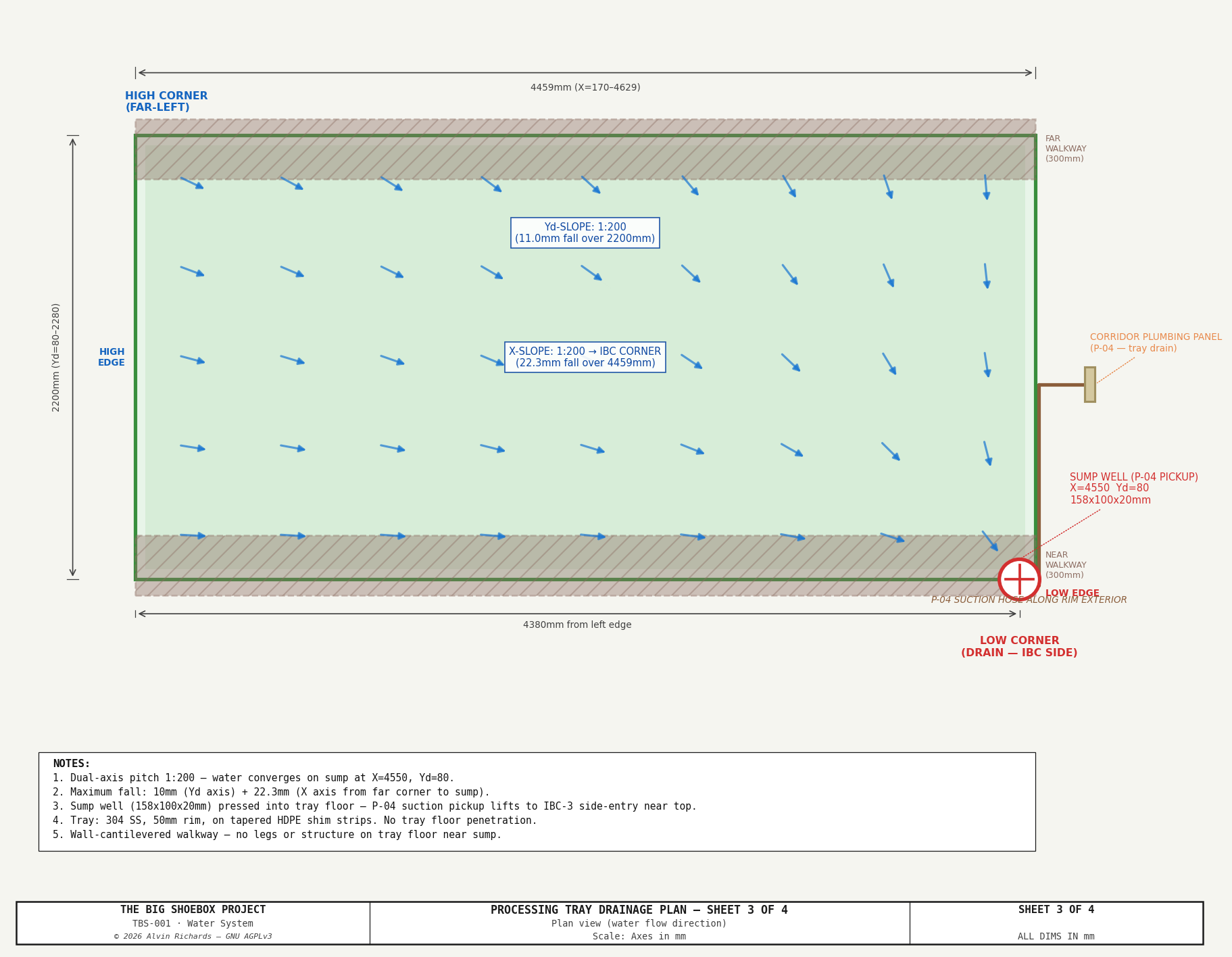Select the Yd-SLOPE 1:200 label box
1232x957 pixels.
tap(585, 232)
